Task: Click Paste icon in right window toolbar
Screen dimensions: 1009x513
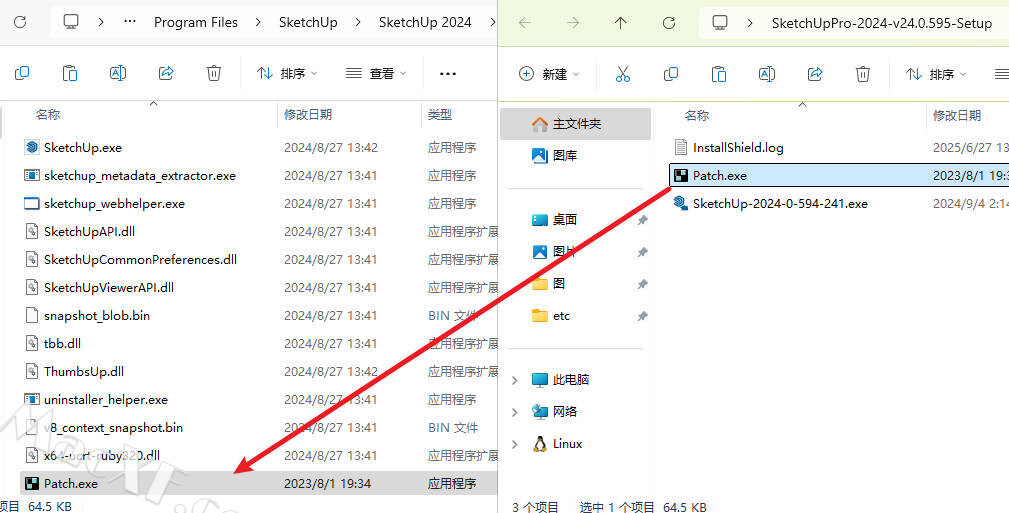Action: coord(719,74)
